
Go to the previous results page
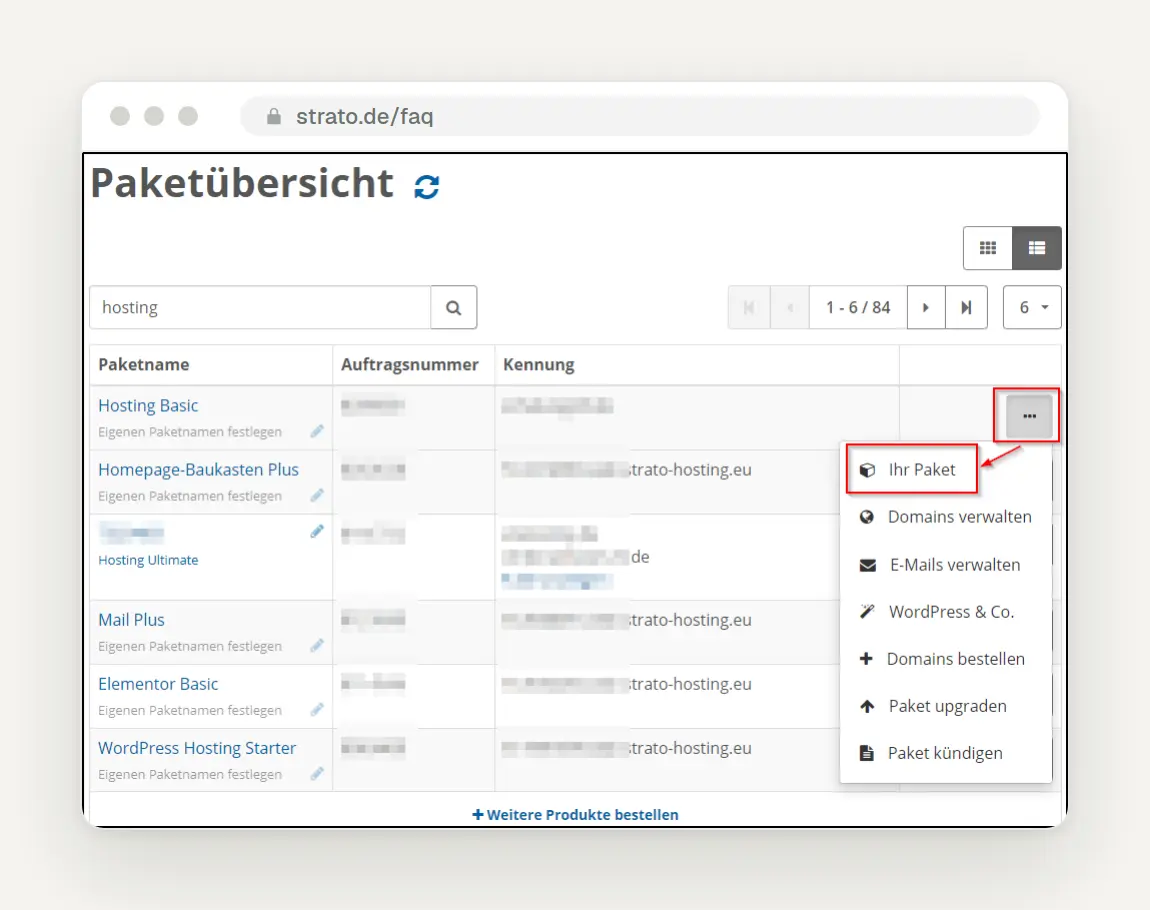pos(790,307)
